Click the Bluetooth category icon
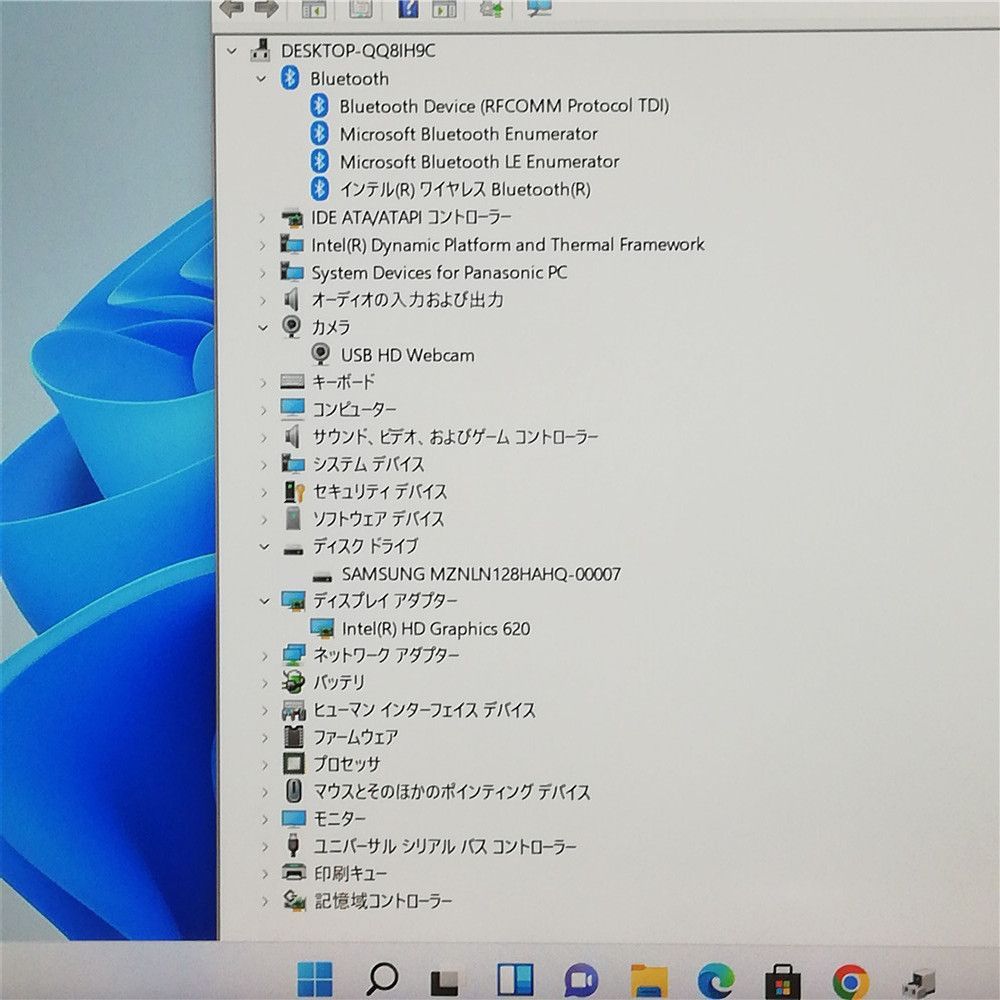 [x=290, y=78]
